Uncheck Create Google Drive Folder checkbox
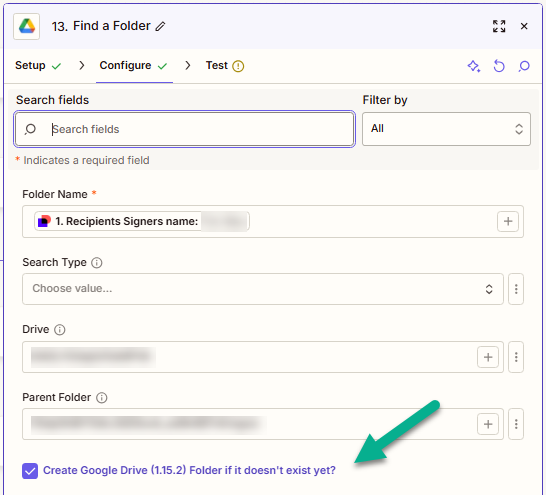 [x=30, y=471]
